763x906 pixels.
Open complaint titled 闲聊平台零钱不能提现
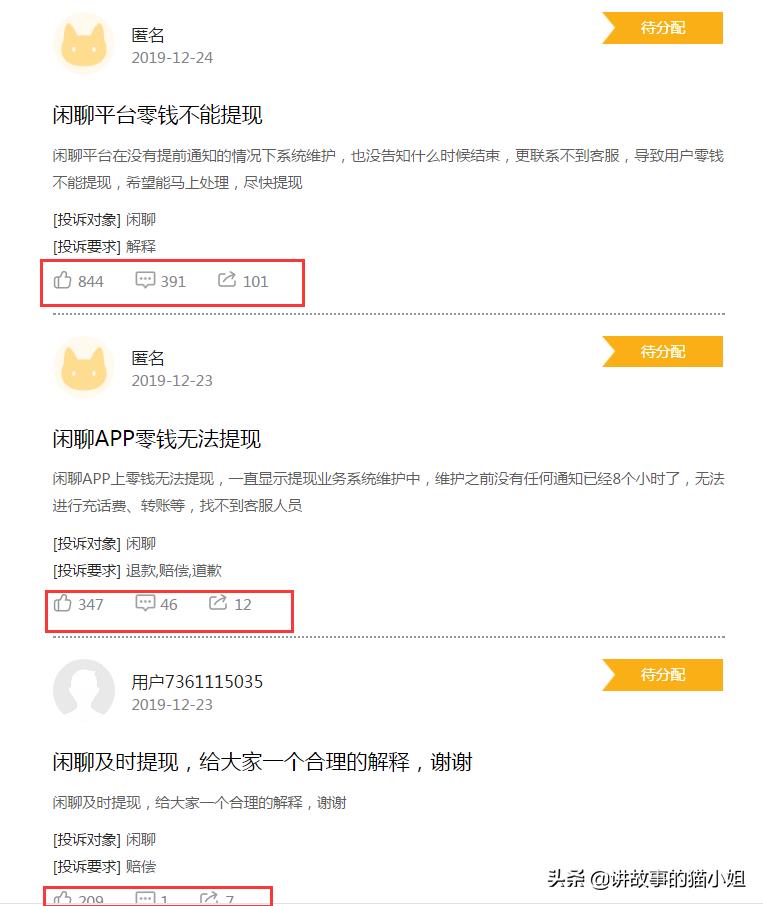pos(157,115)
